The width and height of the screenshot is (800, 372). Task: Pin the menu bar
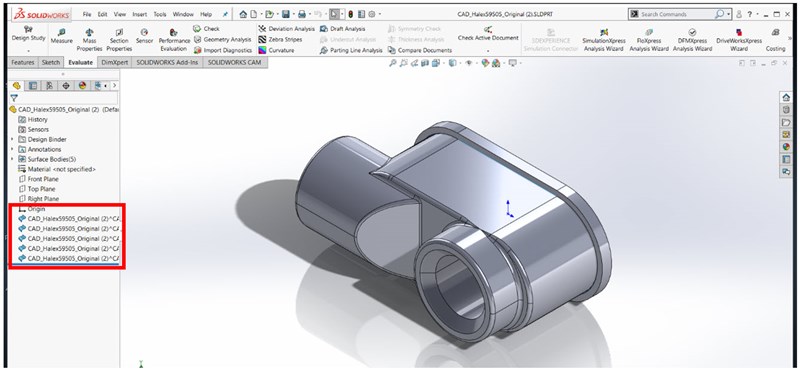point(225,14)
